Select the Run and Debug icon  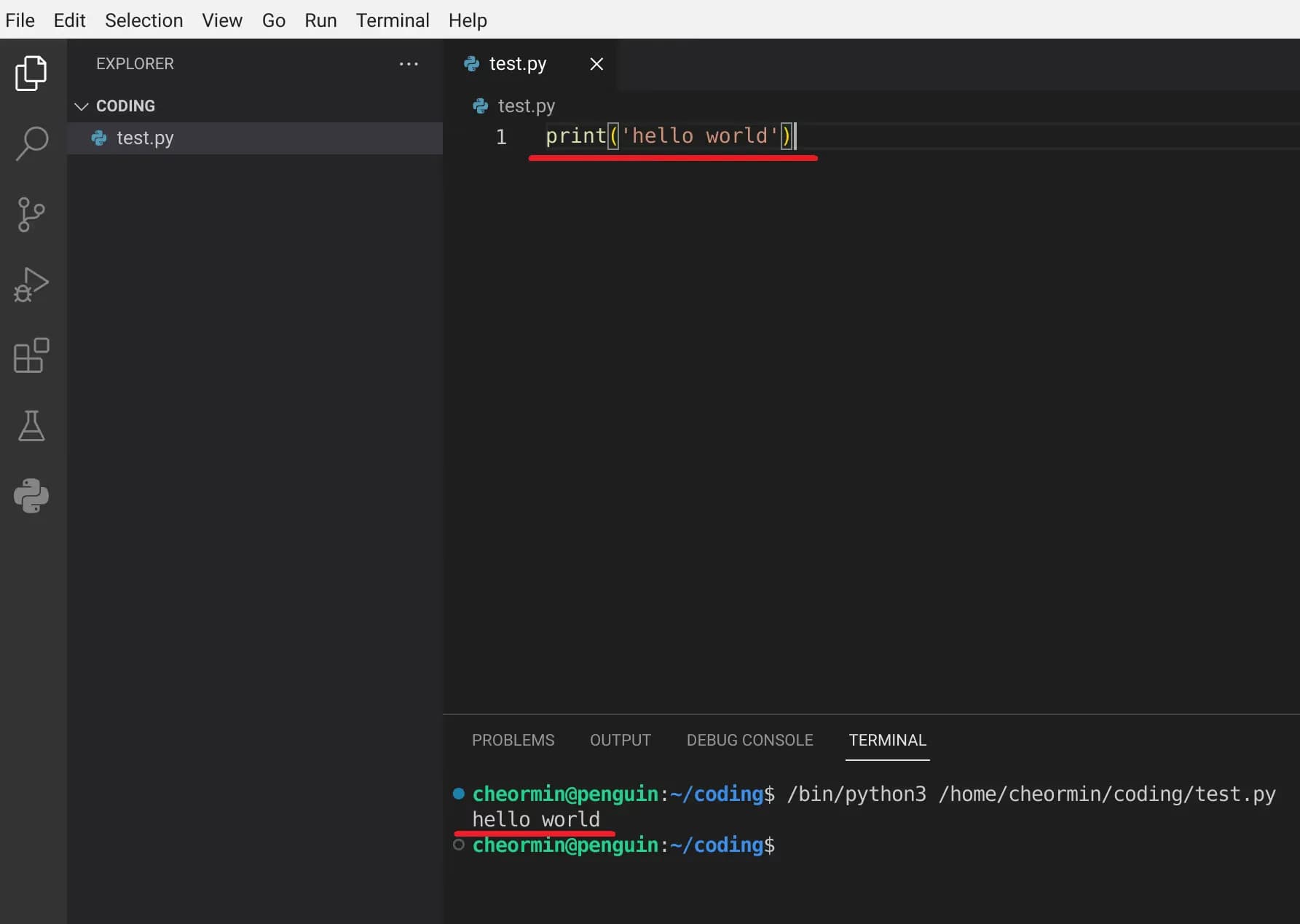31,285
